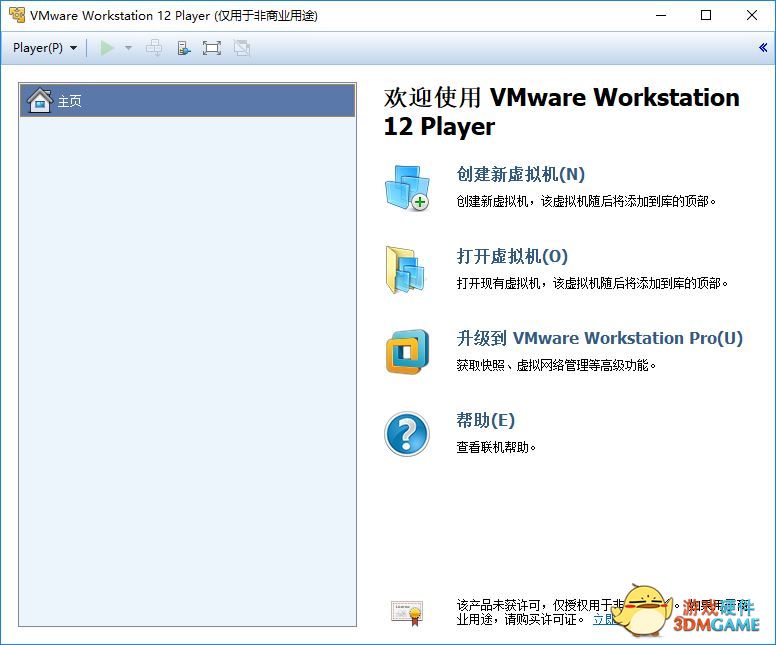
Task: Click the Unity mode toolbar icon
Action: tap(242, 48)
